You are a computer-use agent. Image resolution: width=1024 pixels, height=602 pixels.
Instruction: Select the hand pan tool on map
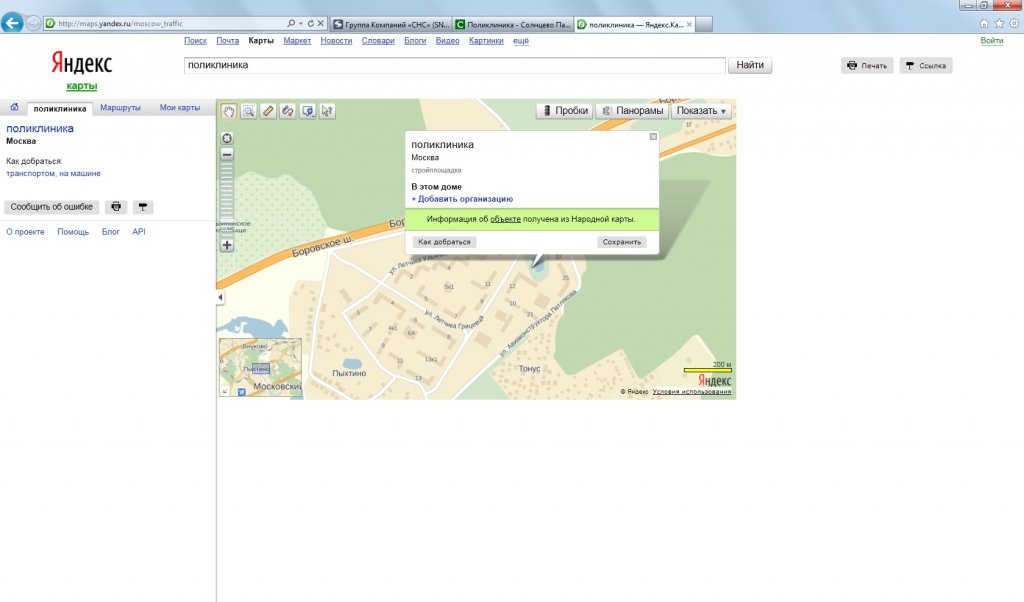point(229,111)
